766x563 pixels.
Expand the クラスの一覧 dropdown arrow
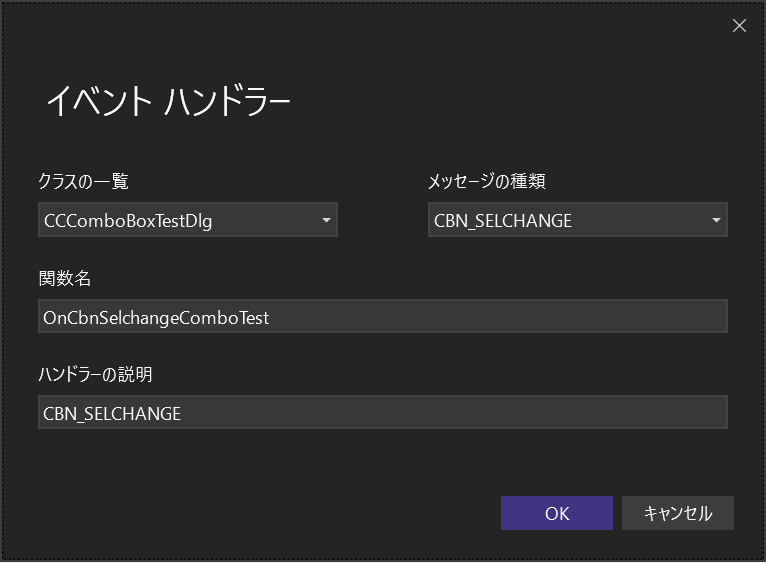326,221
